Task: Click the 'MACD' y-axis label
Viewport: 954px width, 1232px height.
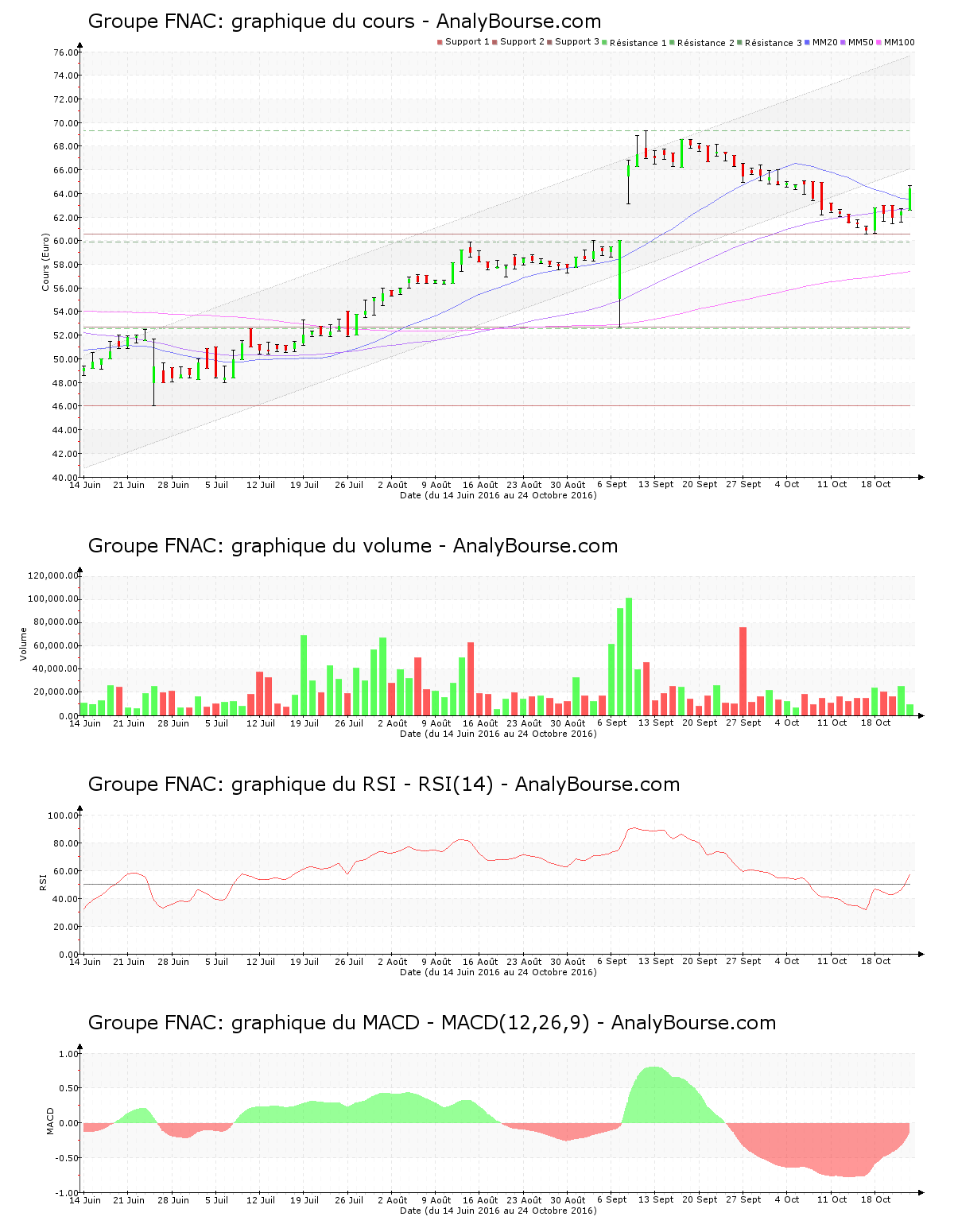Action: tap(51, 1121)
